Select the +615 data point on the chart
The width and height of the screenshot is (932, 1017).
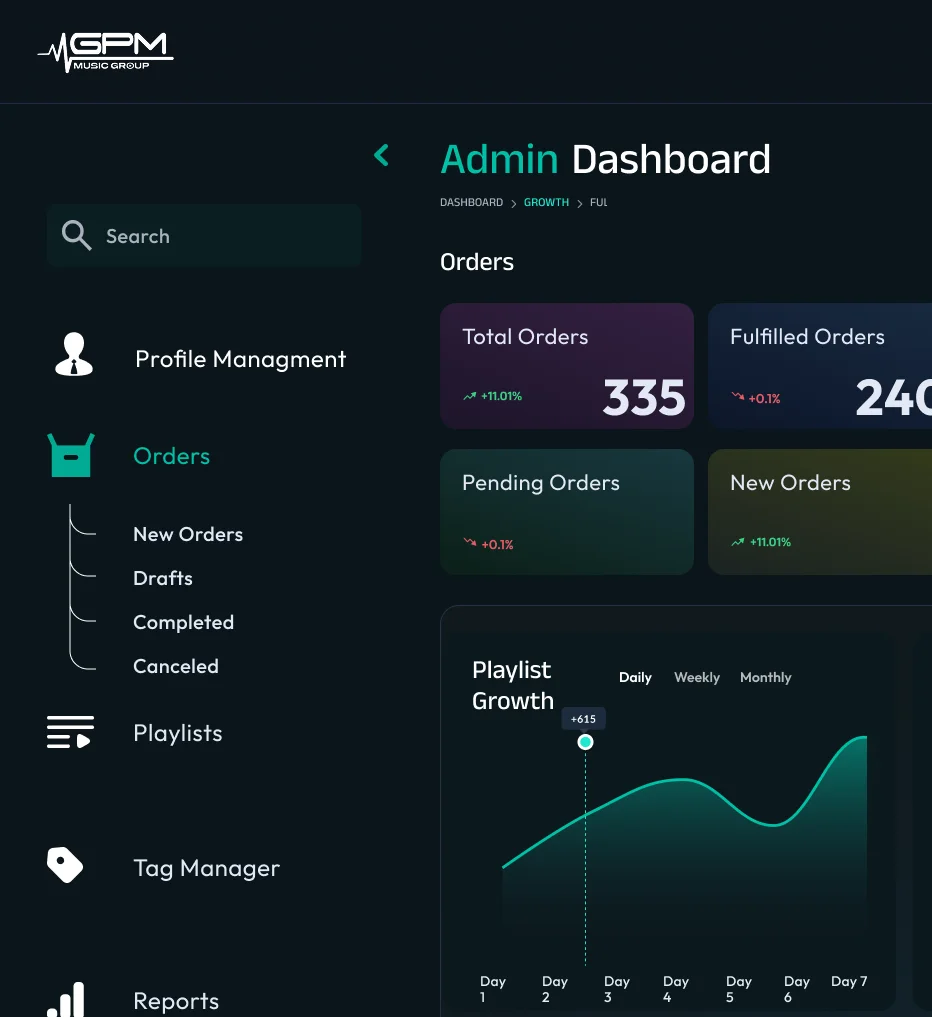(585, 742)
